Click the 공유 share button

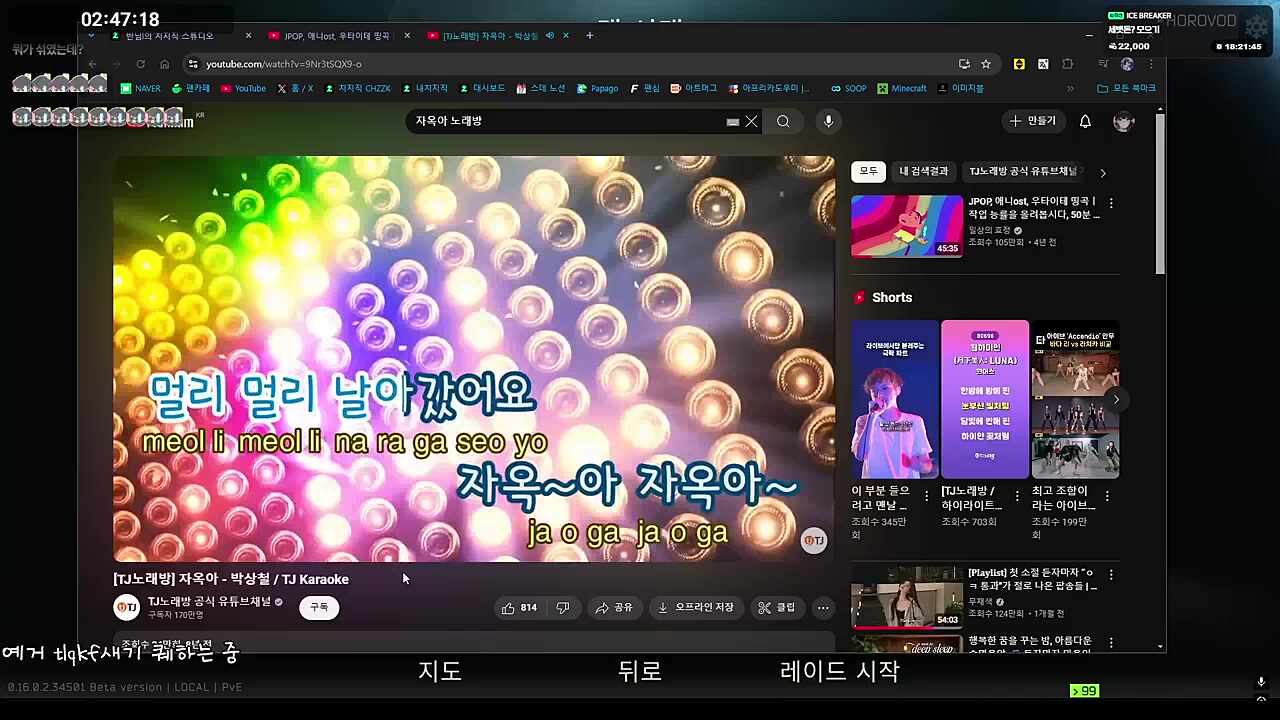(614, 607)
